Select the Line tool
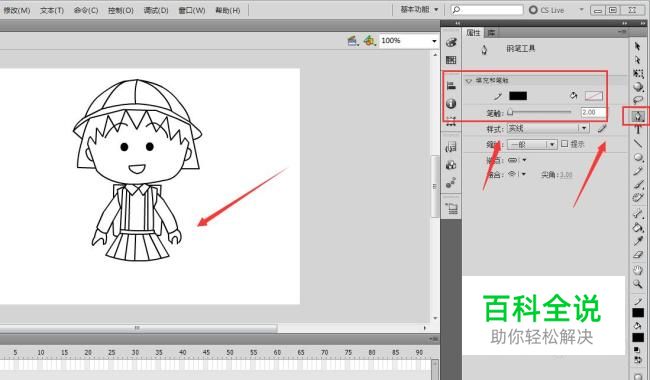 click(x=638, y=144)
